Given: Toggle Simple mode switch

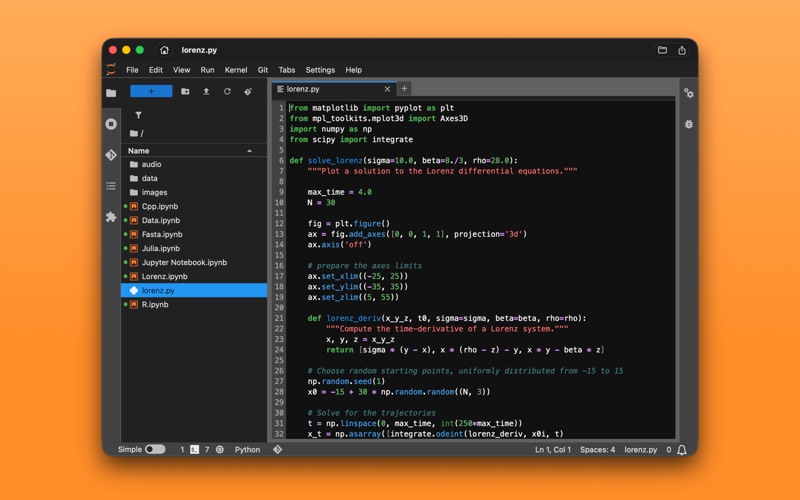Looking at the screenshot, I should click(155, 450).
